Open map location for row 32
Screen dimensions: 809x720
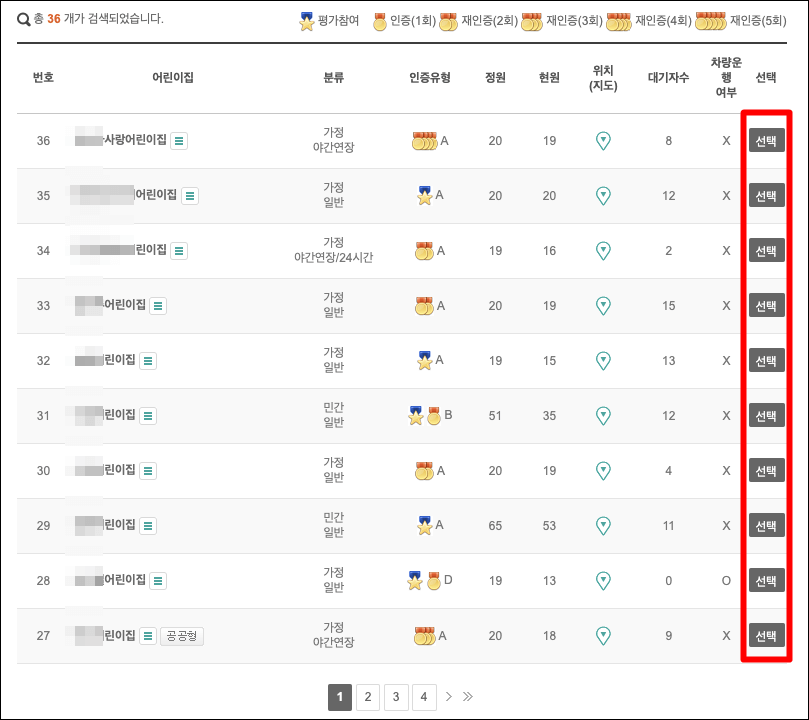point(603,361)
